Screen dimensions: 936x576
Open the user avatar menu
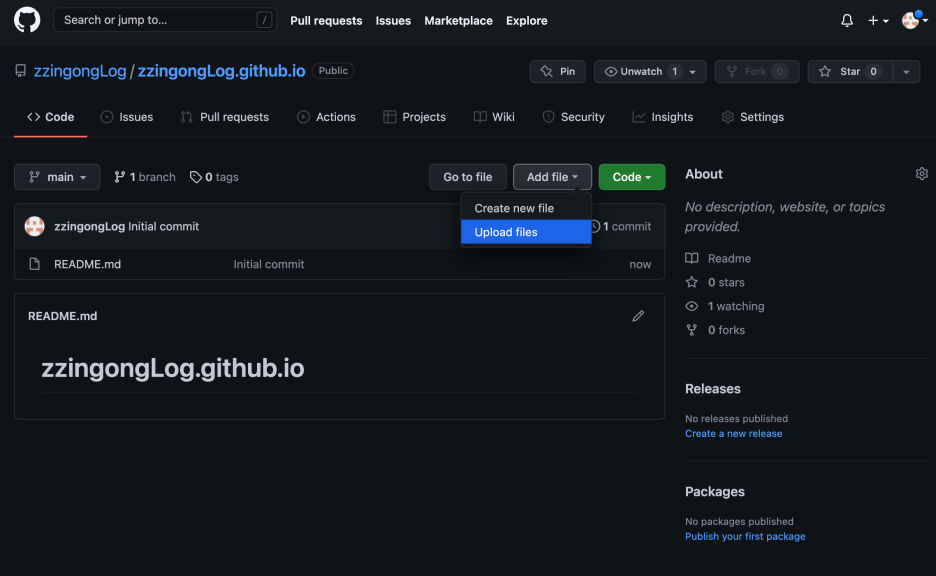(x=914, y=20)
